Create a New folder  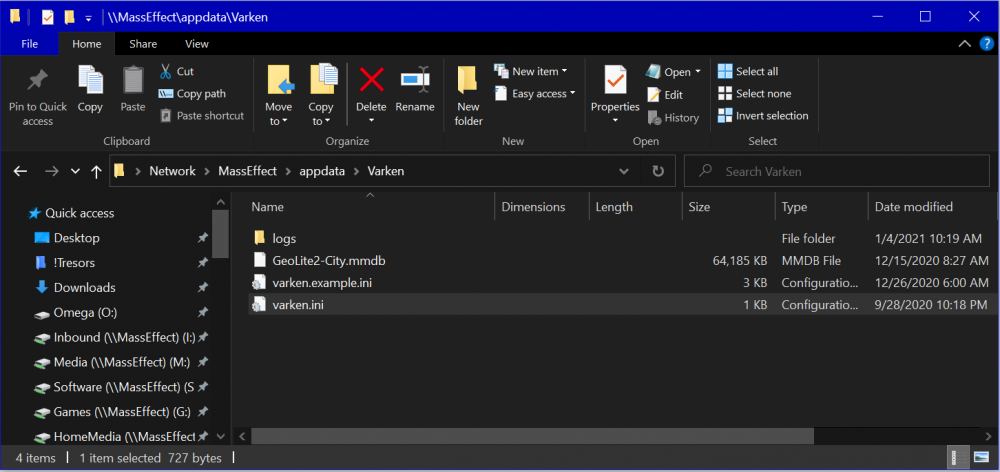point(468,96)
